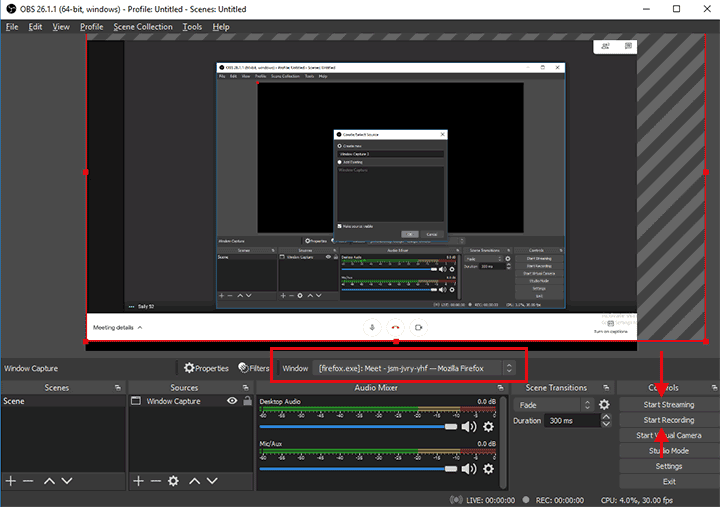Open source properties gear in Sources toolbar
The height and width of the screenshot is (507, 720).
[x=173, y=481]
